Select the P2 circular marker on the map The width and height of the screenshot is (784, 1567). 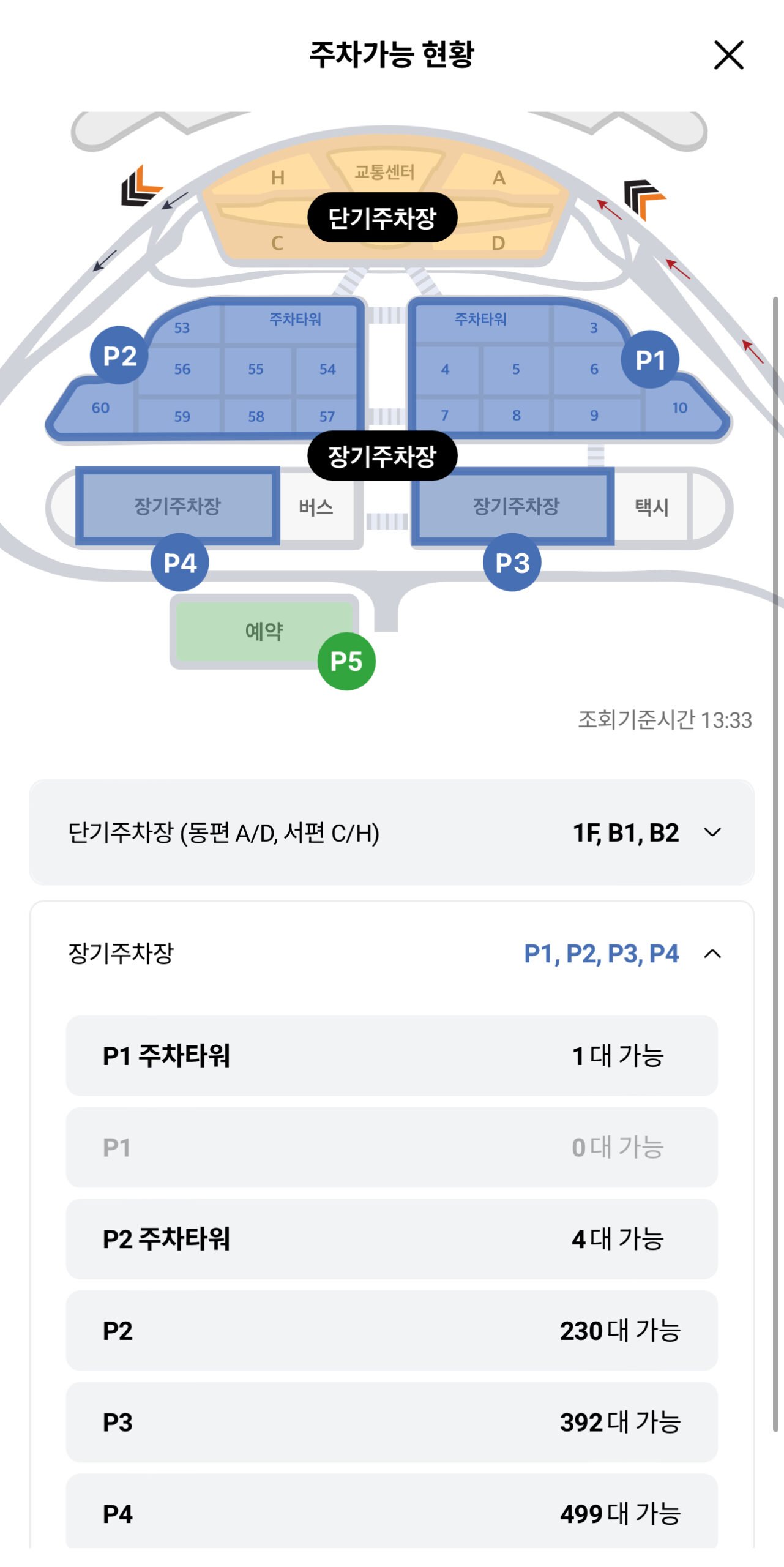[120, 357]
